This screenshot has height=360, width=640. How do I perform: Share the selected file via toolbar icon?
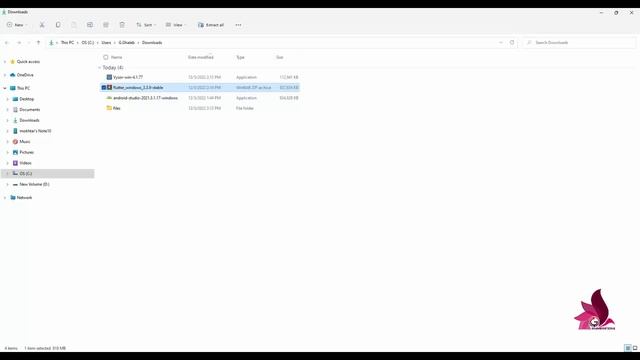106,25
